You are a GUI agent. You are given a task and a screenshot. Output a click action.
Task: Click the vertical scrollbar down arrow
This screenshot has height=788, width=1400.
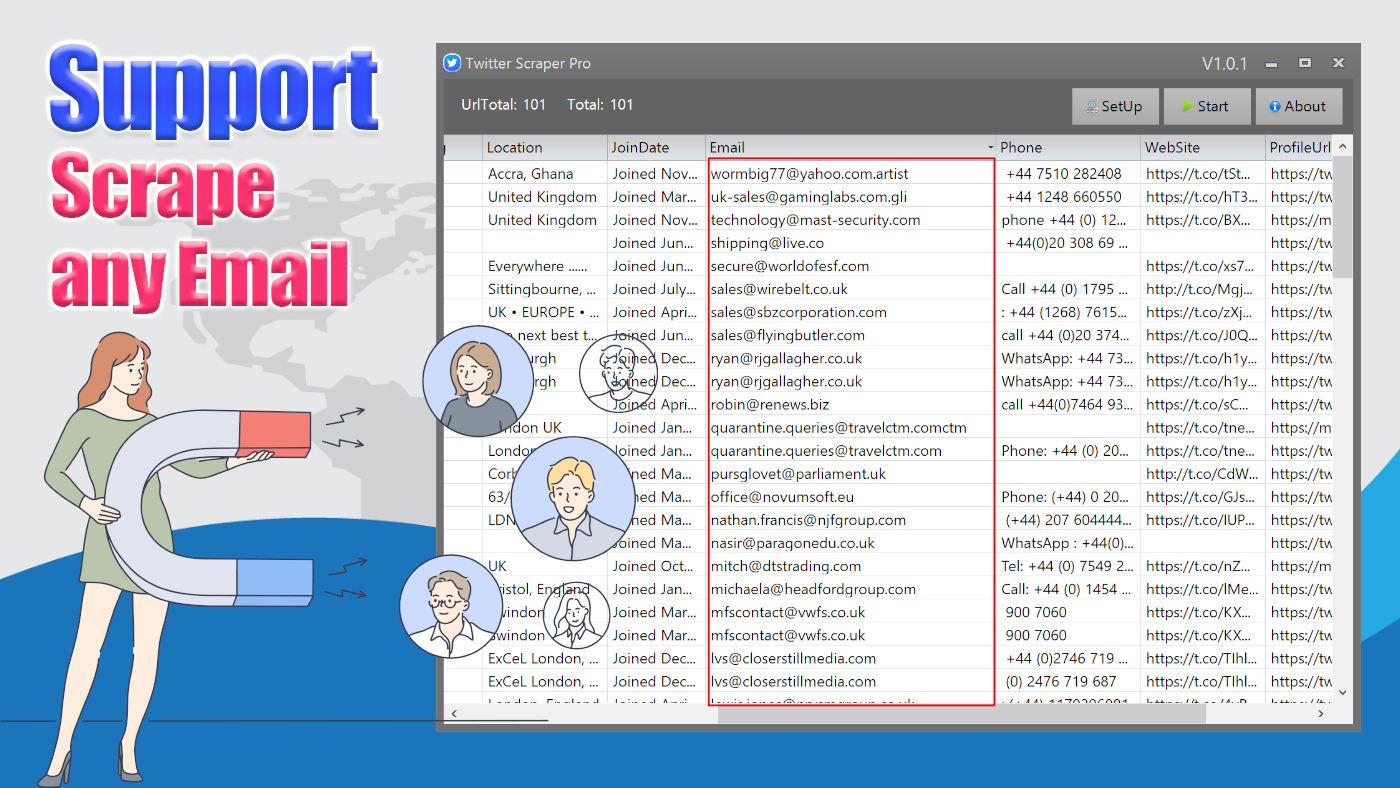pos(1342,692)
